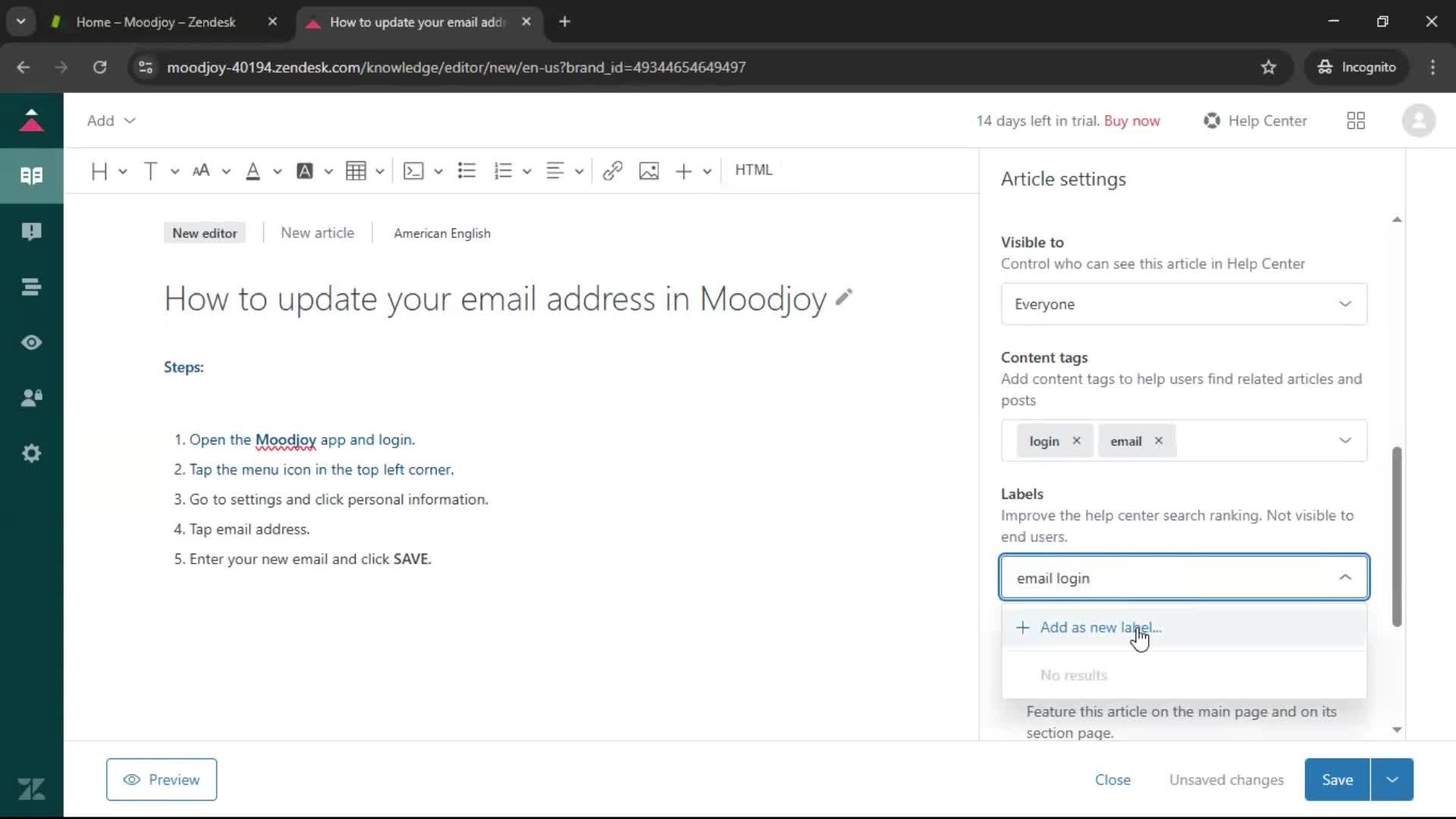Reload the browser page
This screenshot has width=1456, height=819.
[99, 67]
